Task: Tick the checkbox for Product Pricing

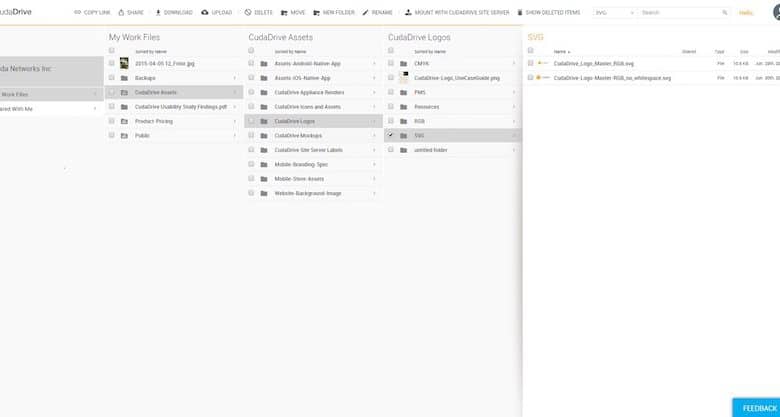Action: point(111,121)
